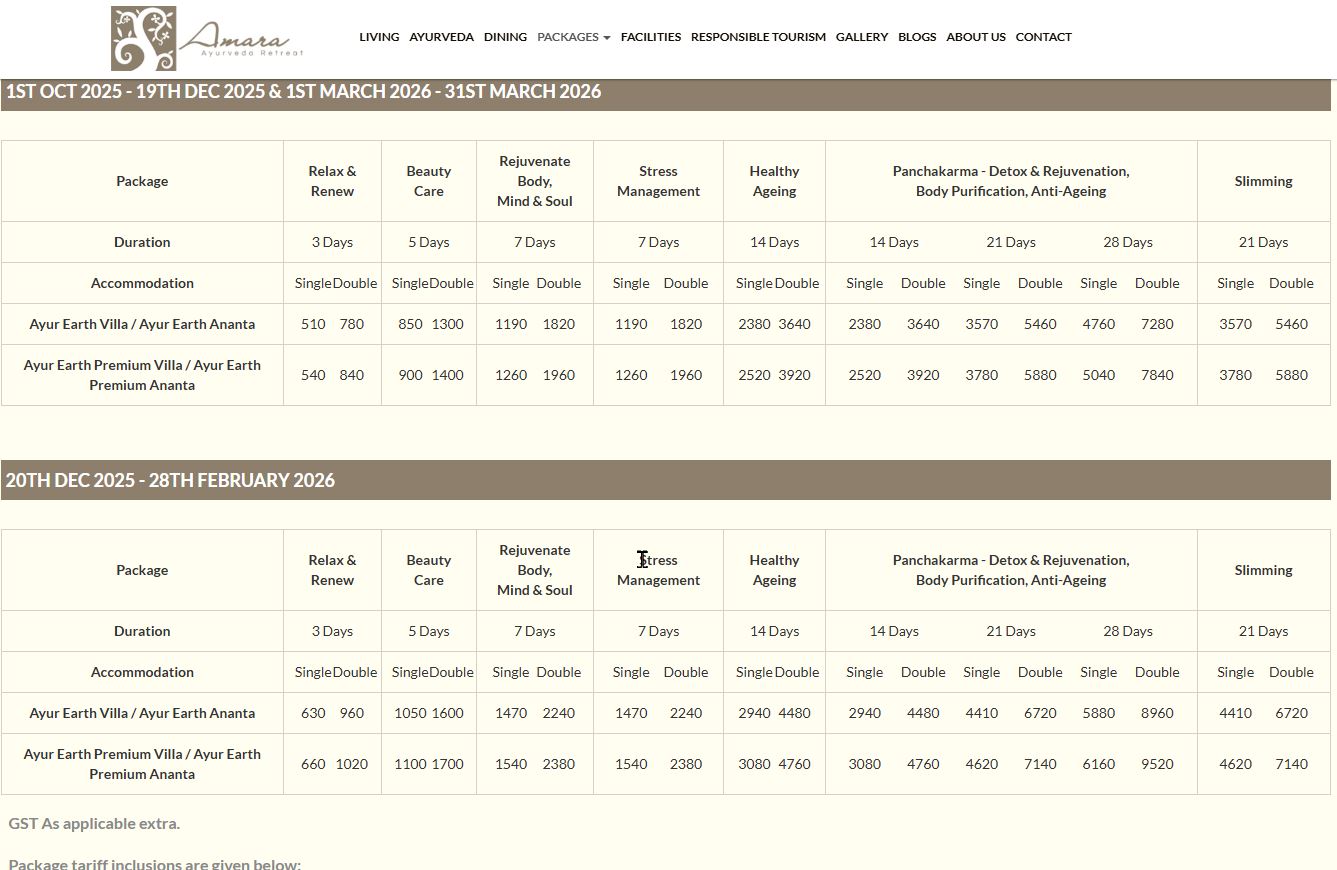Navigate to Responsible Tourism

758,37
